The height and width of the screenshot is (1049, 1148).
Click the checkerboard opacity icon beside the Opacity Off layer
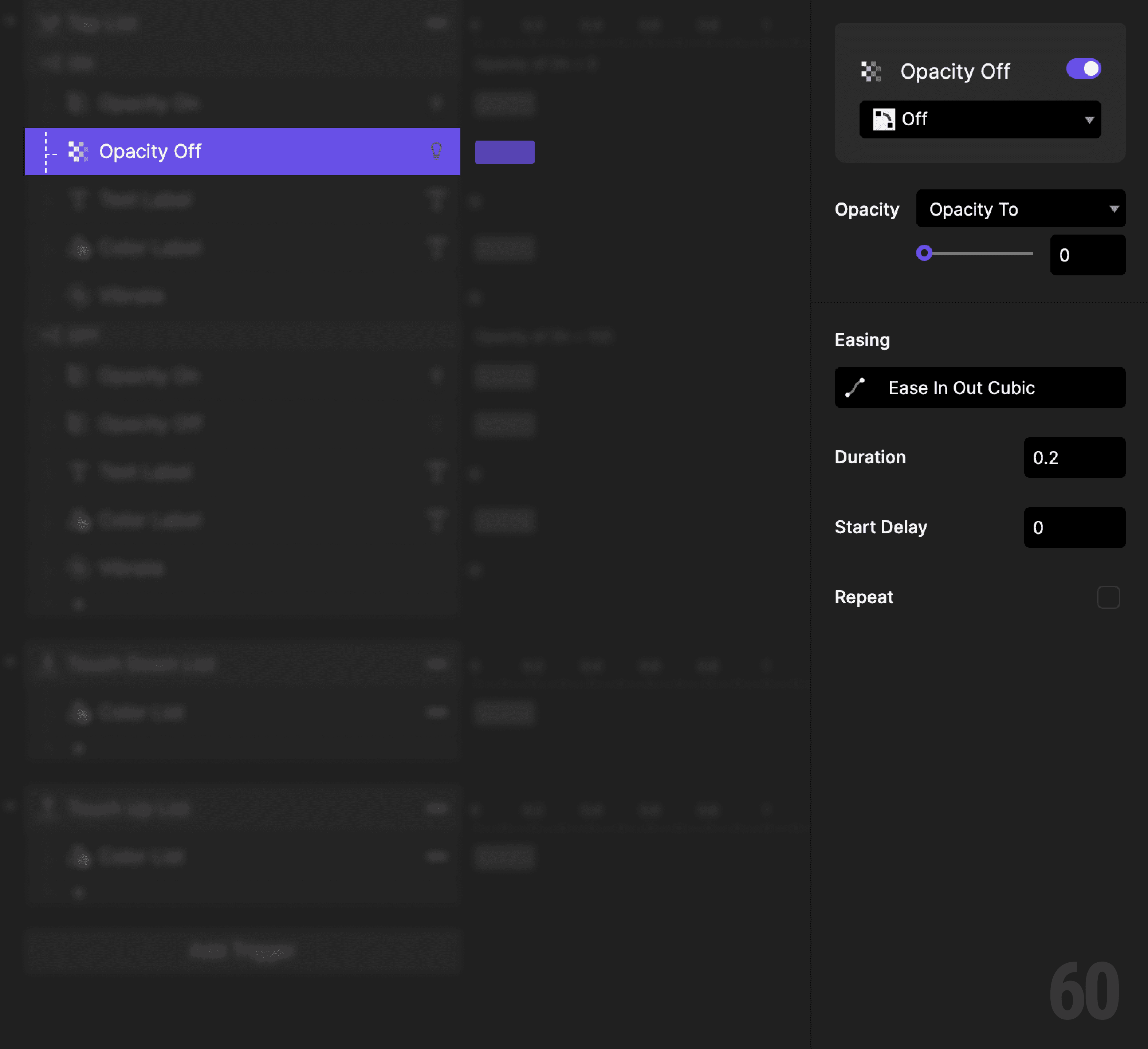coord(79,152)
